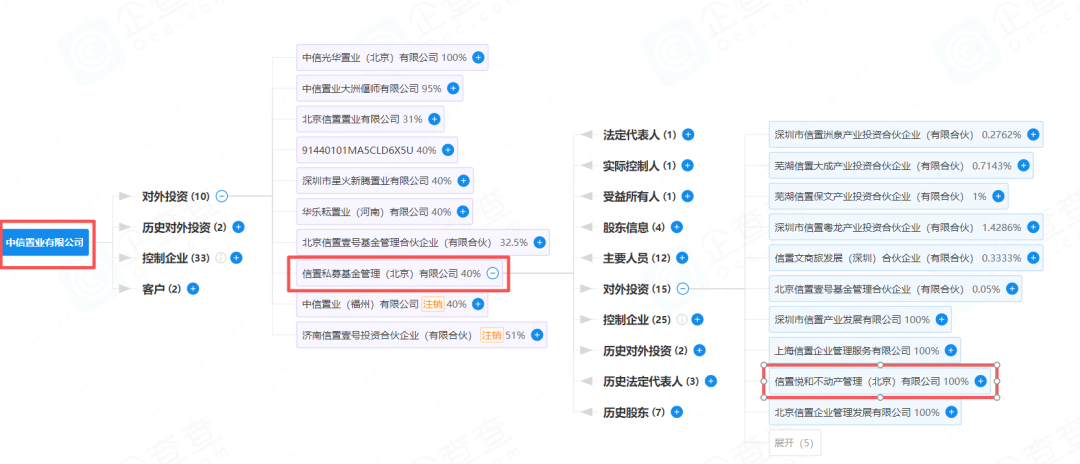This screenshot has height=464, width=1080.
Task: Expand left 历史对外投资 (2) plus icon
Action: point(238,227)
